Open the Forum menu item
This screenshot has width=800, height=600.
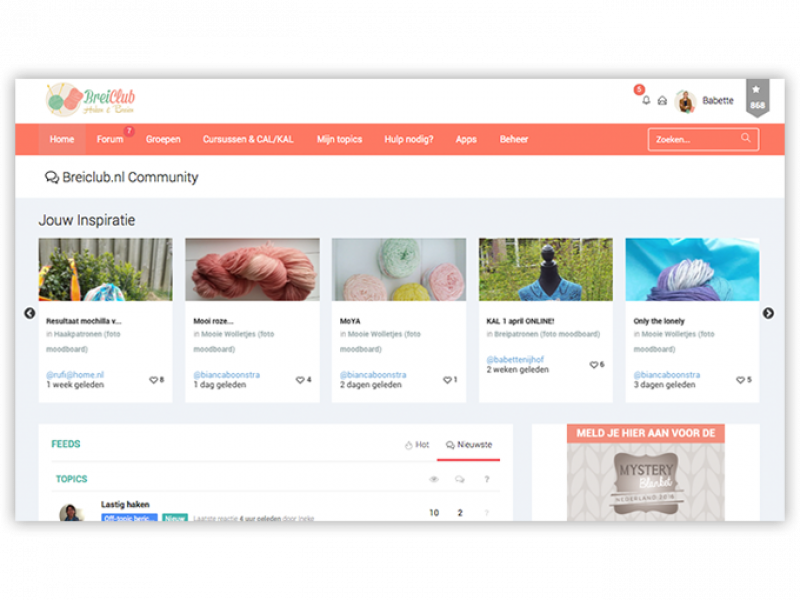110,139
